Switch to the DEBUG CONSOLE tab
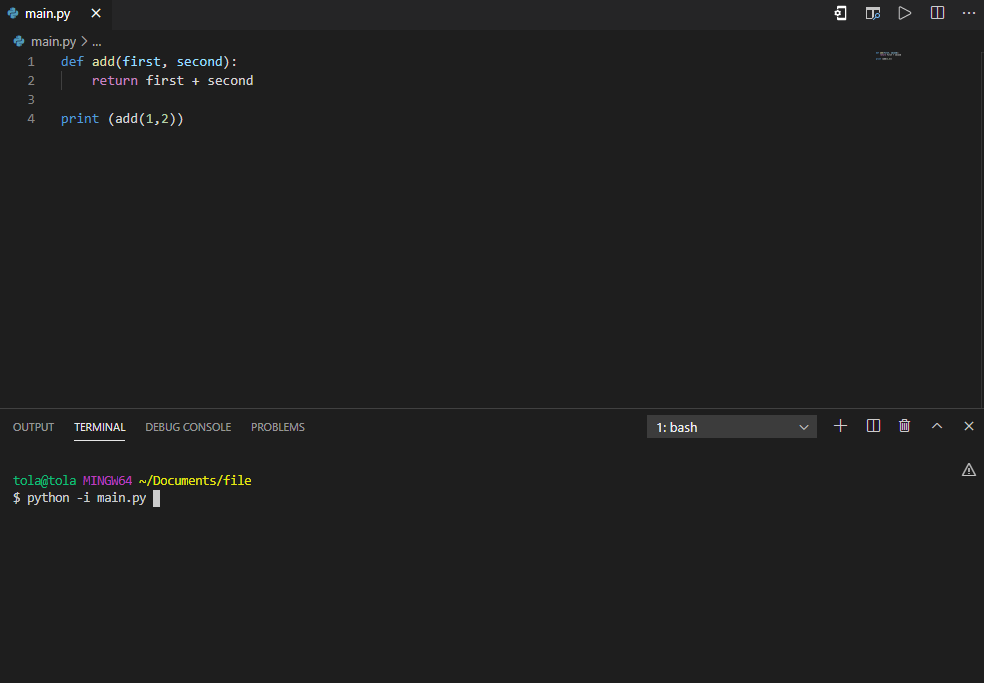 pos(188,427)
